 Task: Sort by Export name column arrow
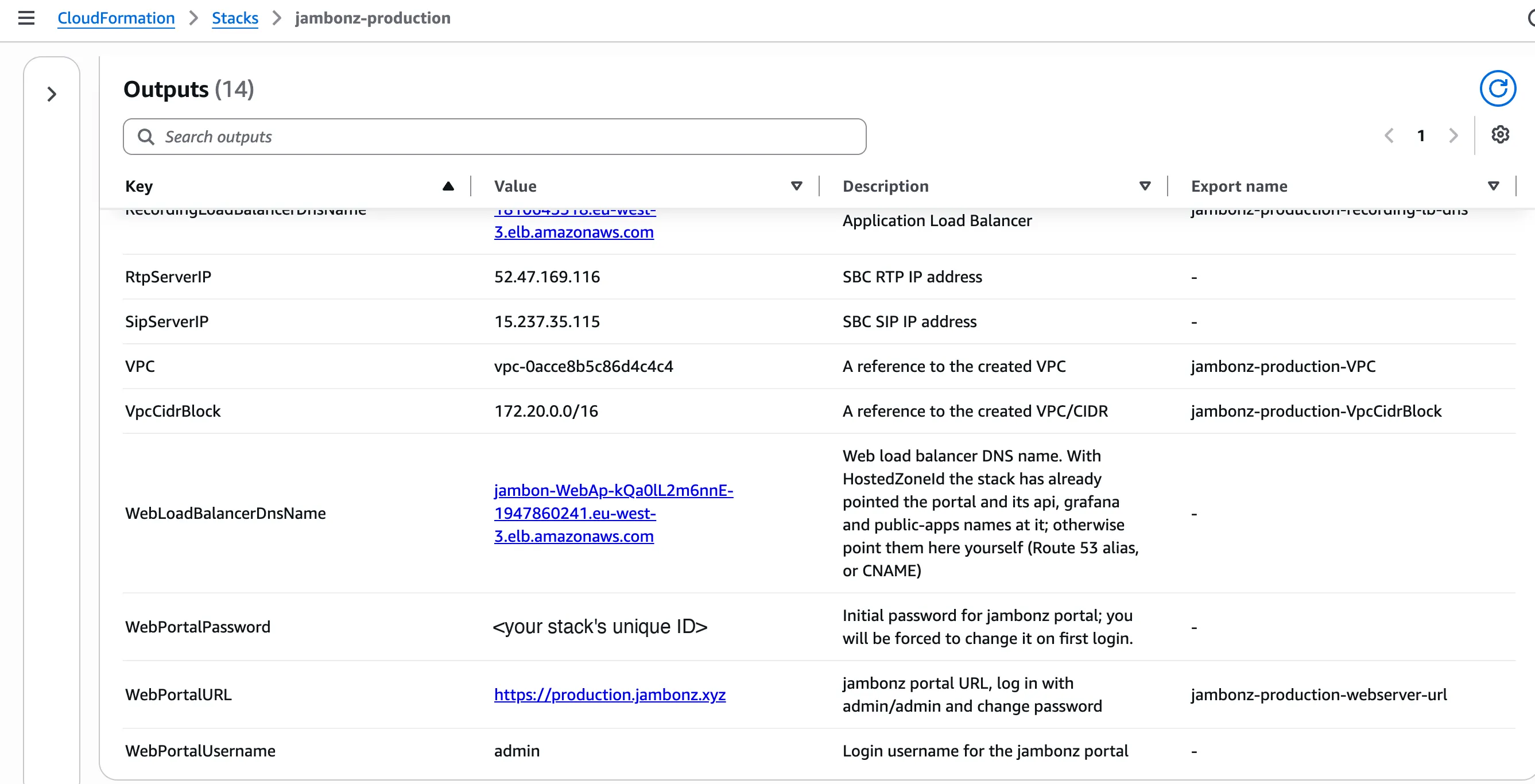click(1493, 187)
